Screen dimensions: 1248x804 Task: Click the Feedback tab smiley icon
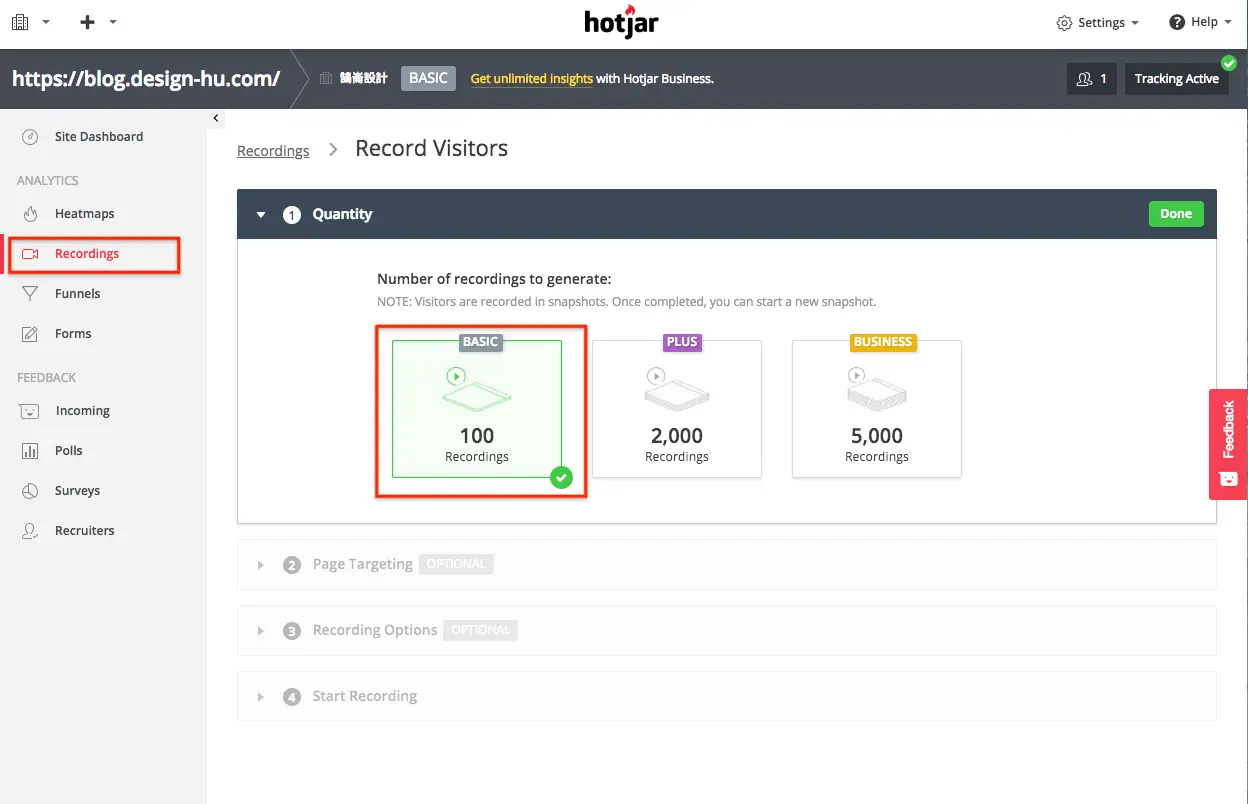pyautogui.click(x=1229, y=480)
